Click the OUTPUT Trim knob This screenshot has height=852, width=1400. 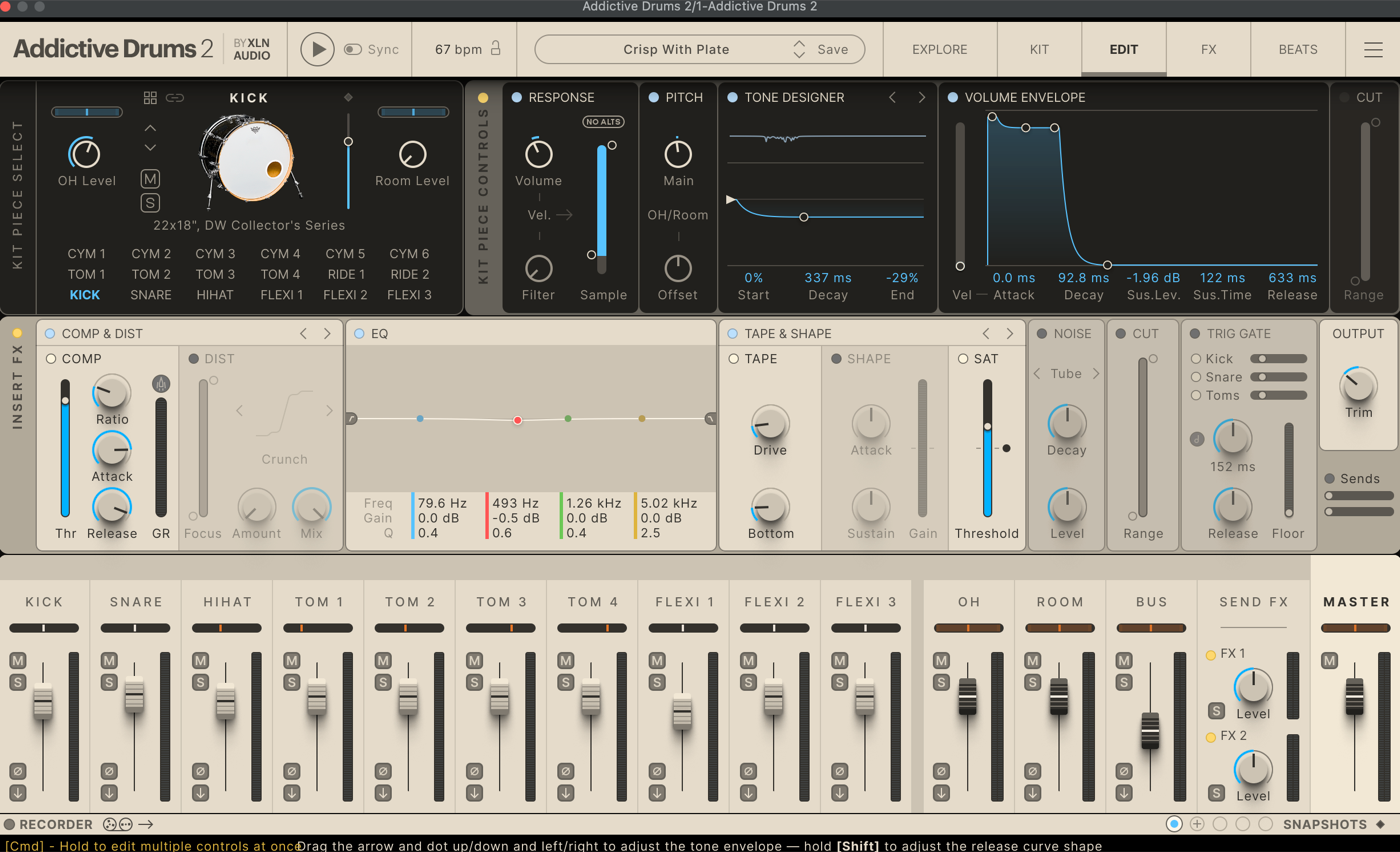click(x=1358, y=385)
